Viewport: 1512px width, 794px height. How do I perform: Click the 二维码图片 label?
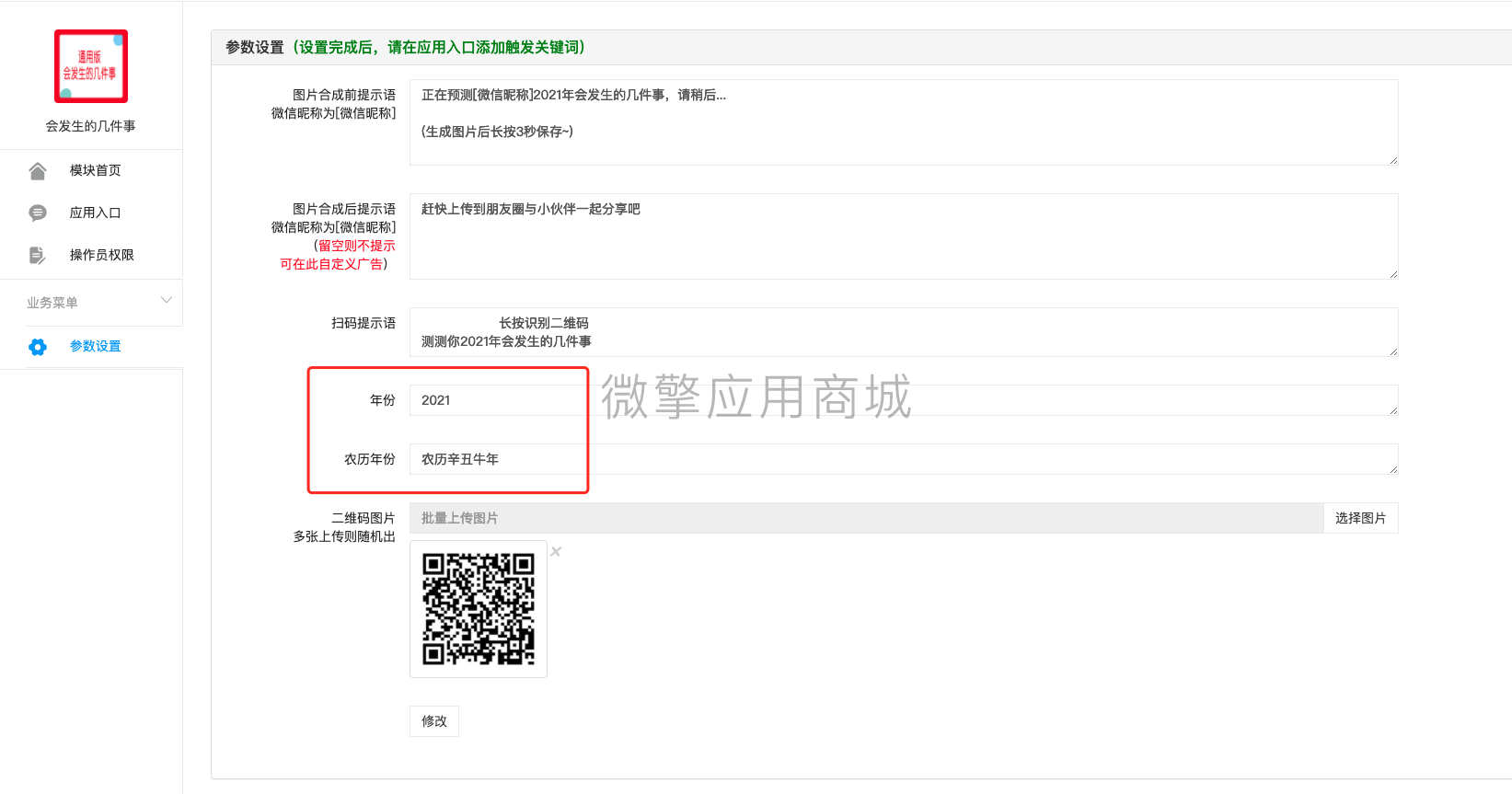364,518
